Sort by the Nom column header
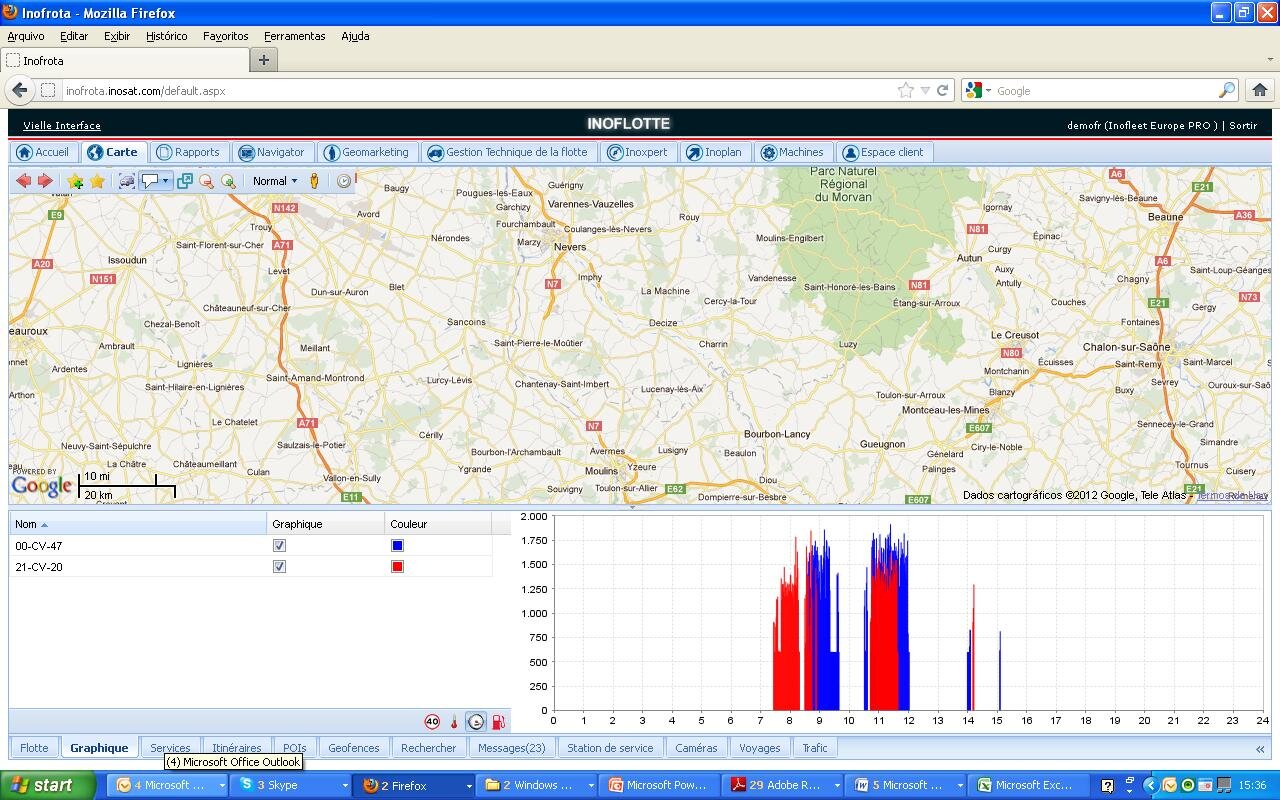1280x800 pixels. (x=138, y=524)
